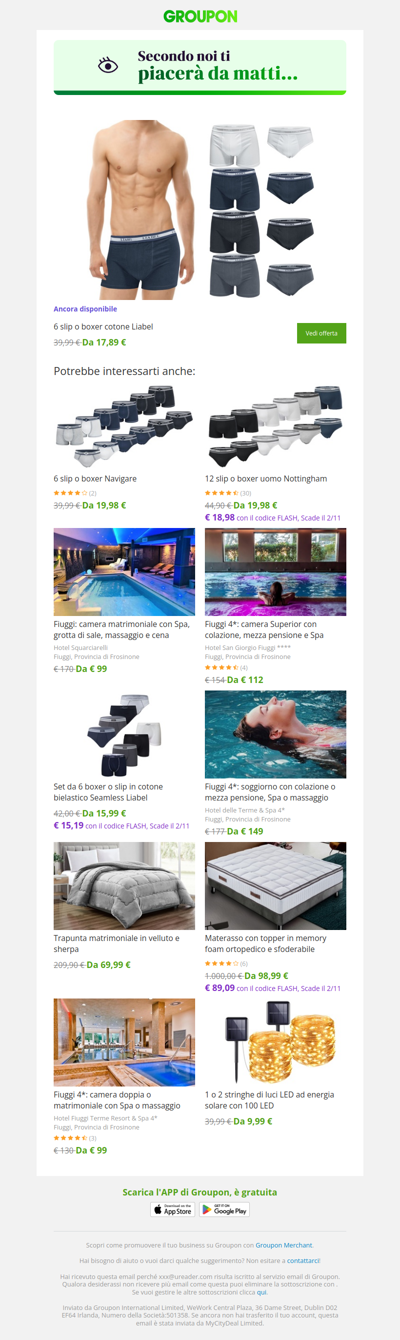Open the woman swimming spa deal image
This screenshot has height=1340, width=400.
(x=275, y=734)
